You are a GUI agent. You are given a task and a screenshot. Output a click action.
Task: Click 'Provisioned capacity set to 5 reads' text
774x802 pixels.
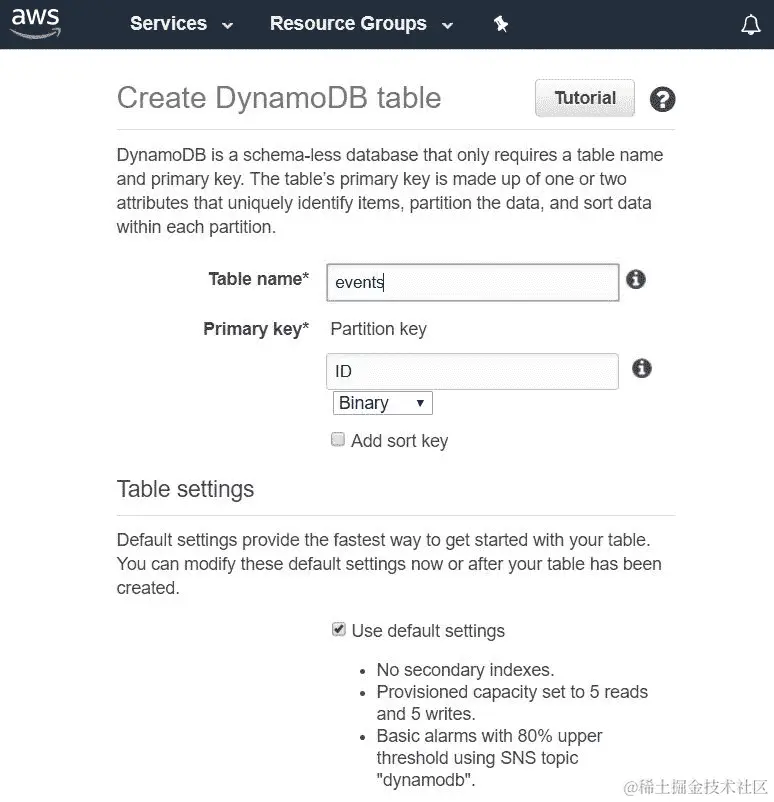[512, 692]
